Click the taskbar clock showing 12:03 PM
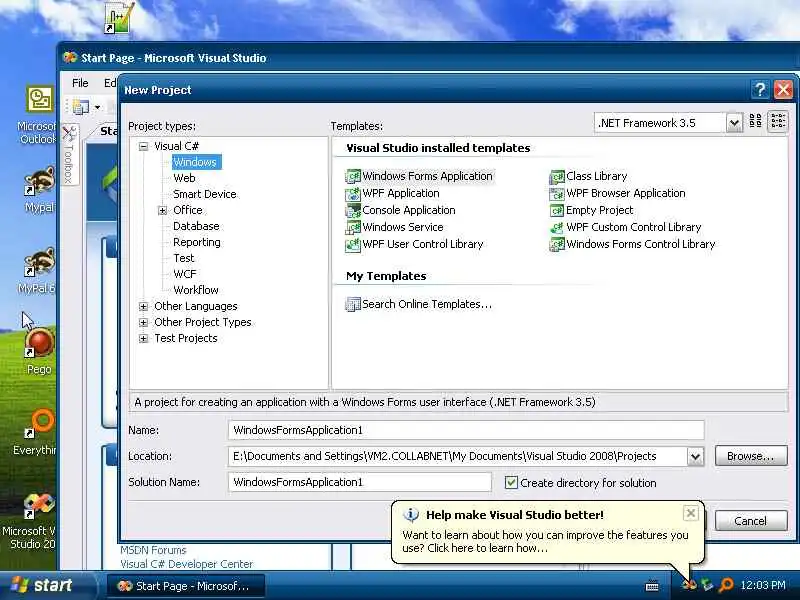This screenshot has width=800, height=600. tap(763, 586)
